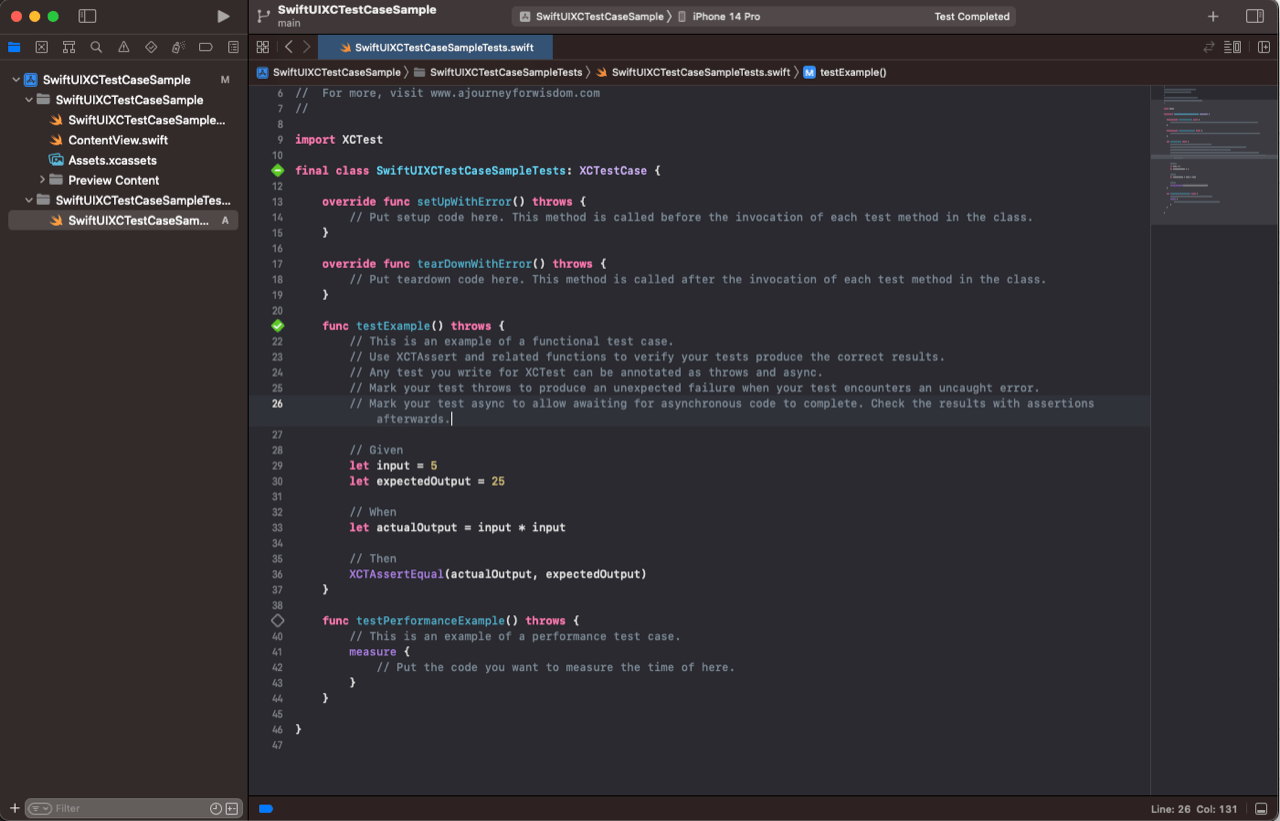The width and height of the screenshot is (1280, 821).
Task: Open the filter options menu in the navigator
Action: coord(40,808)
